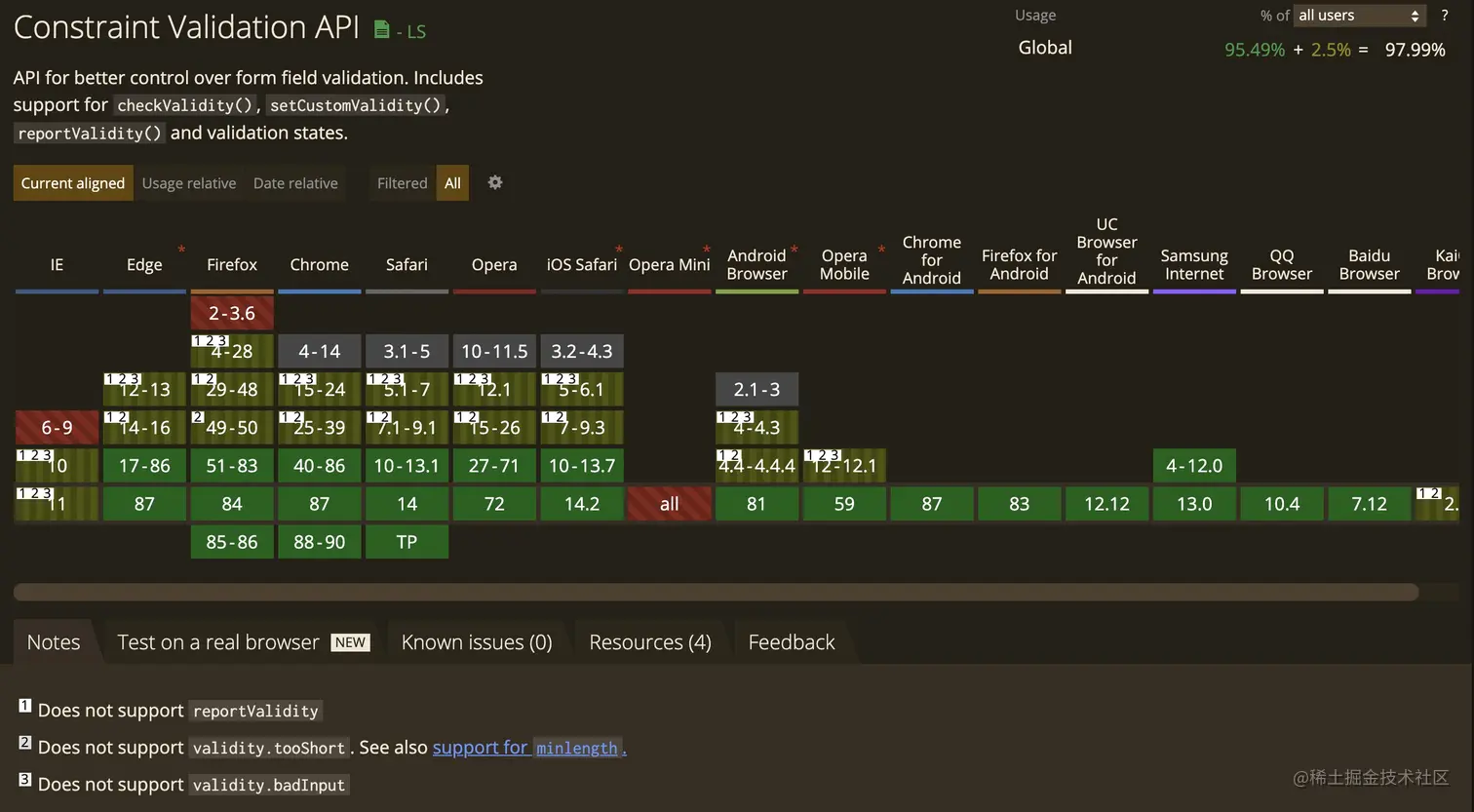1474x812 pixels.
Task: Click the Opera 10-11.5 cell
Action: coord(494,351)
